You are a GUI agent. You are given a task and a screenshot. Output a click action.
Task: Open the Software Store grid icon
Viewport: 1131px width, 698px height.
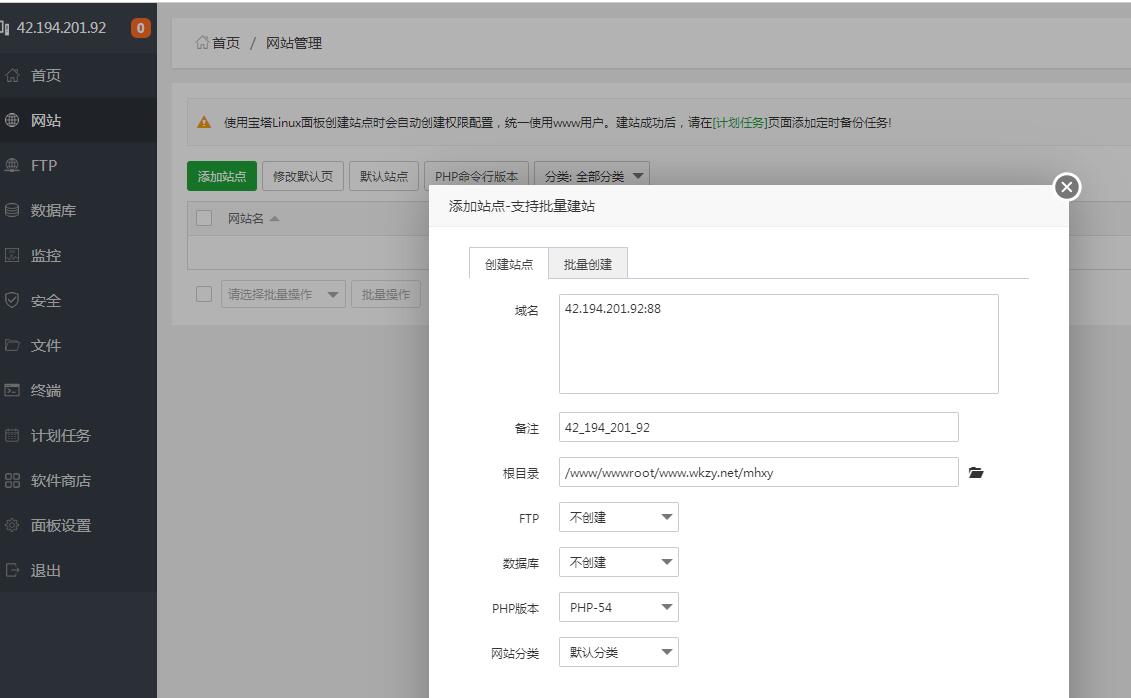pyautogui.click(x=13, y=481)
